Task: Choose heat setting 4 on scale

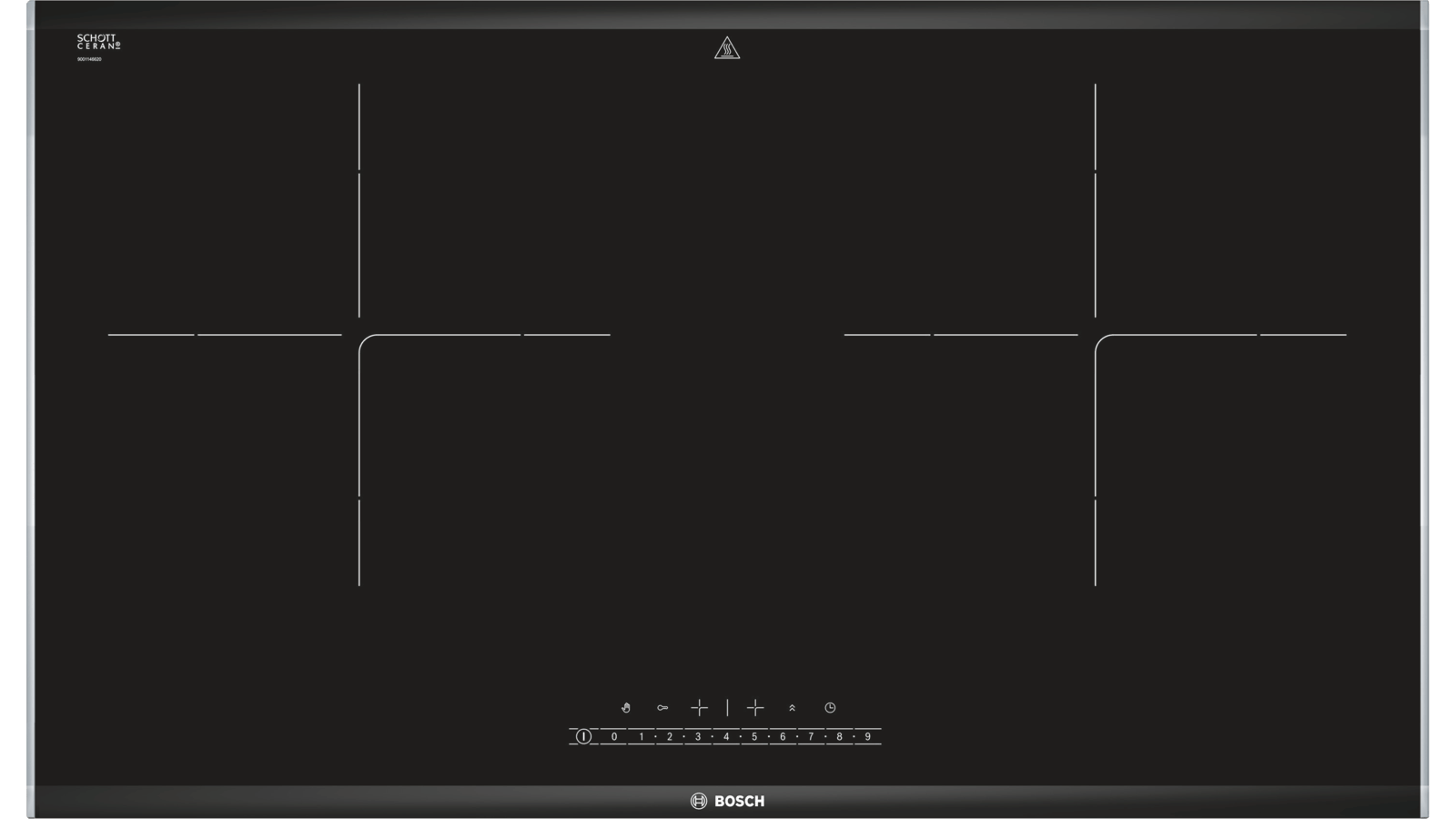Action: point(726,736)
